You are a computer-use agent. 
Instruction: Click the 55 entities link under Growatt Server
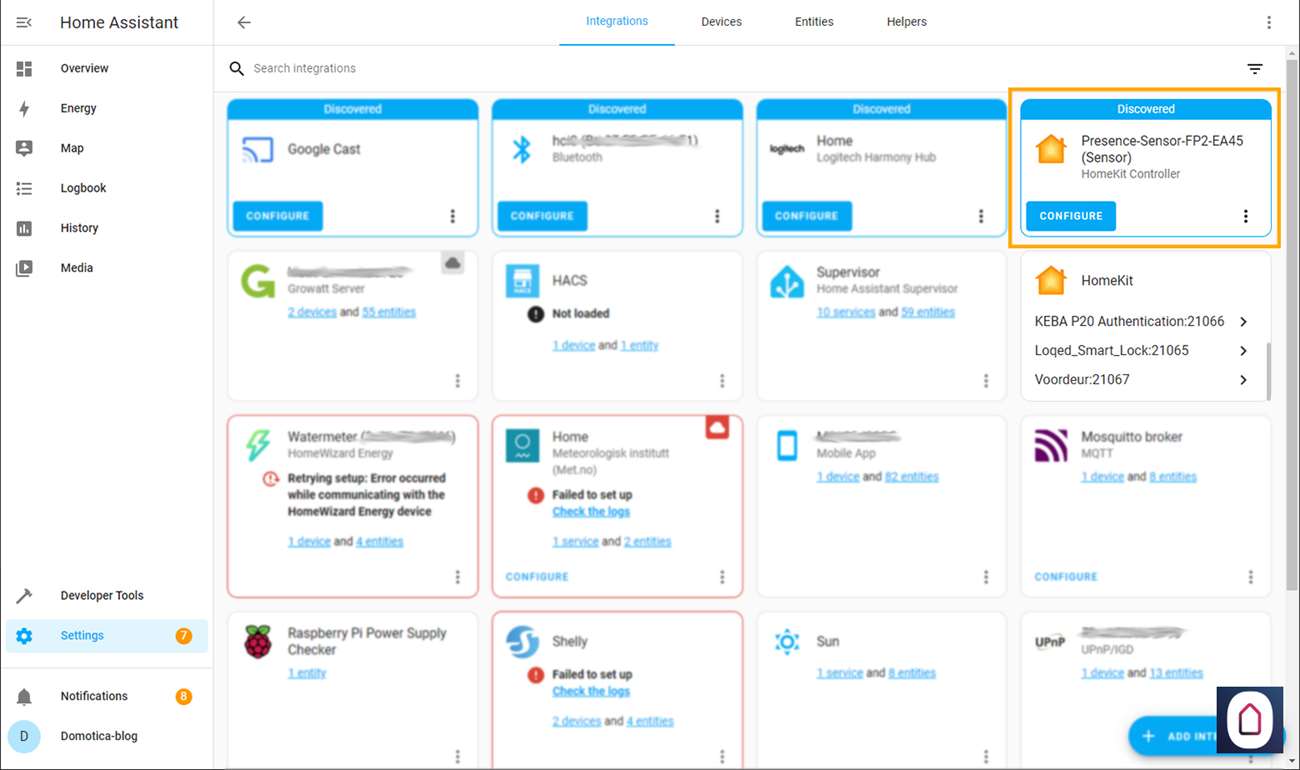click(x=389, y=312)
